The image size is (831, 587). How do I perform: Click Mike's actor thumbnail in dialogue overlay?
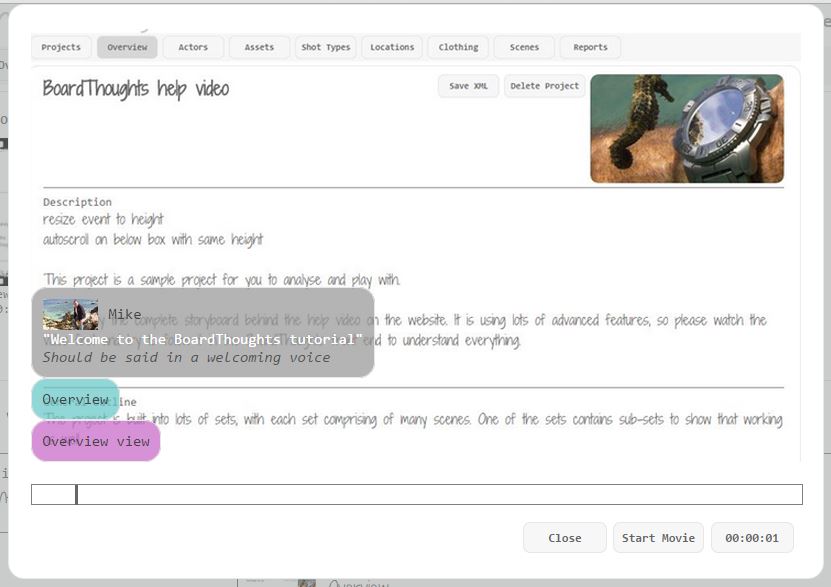[x=70, y=314]
